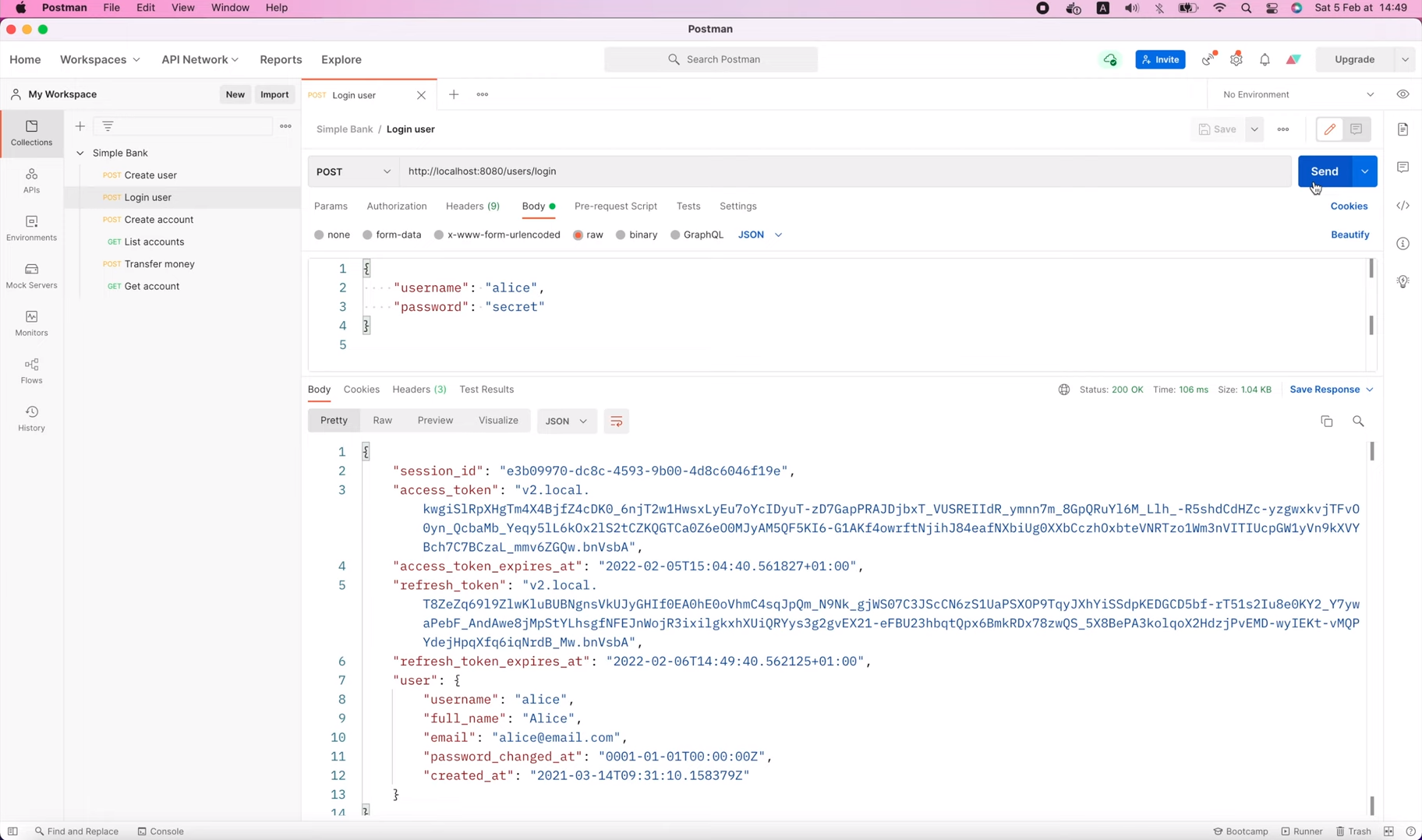Image resolution: width=1422 pixels, height=840 pixels.
Task: Switch to the Authorization tab
Action: 397,206
